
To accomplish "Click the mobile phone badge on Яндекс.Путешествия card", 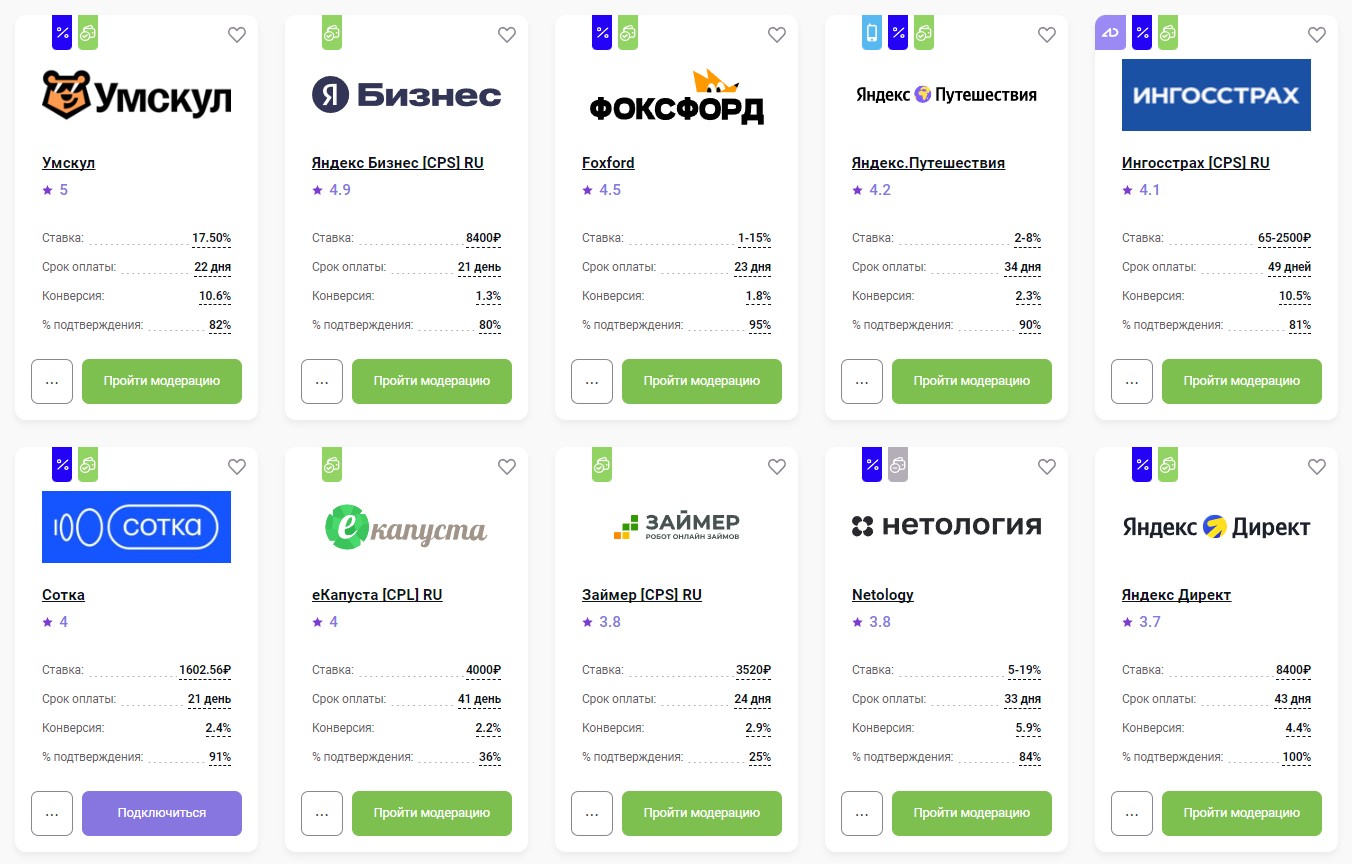I will (872, 32).
